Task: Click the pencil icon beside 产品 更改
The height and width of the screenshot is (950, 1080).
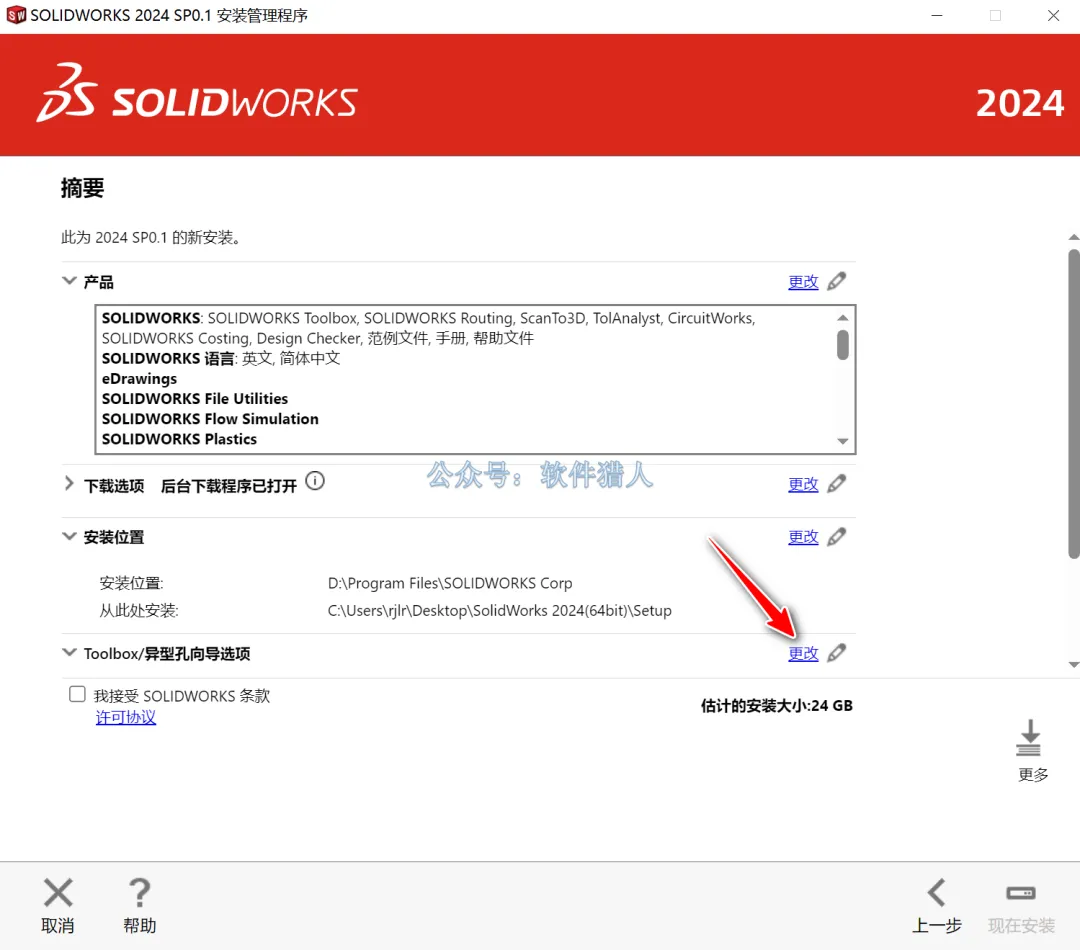Action: click(836, 281)
